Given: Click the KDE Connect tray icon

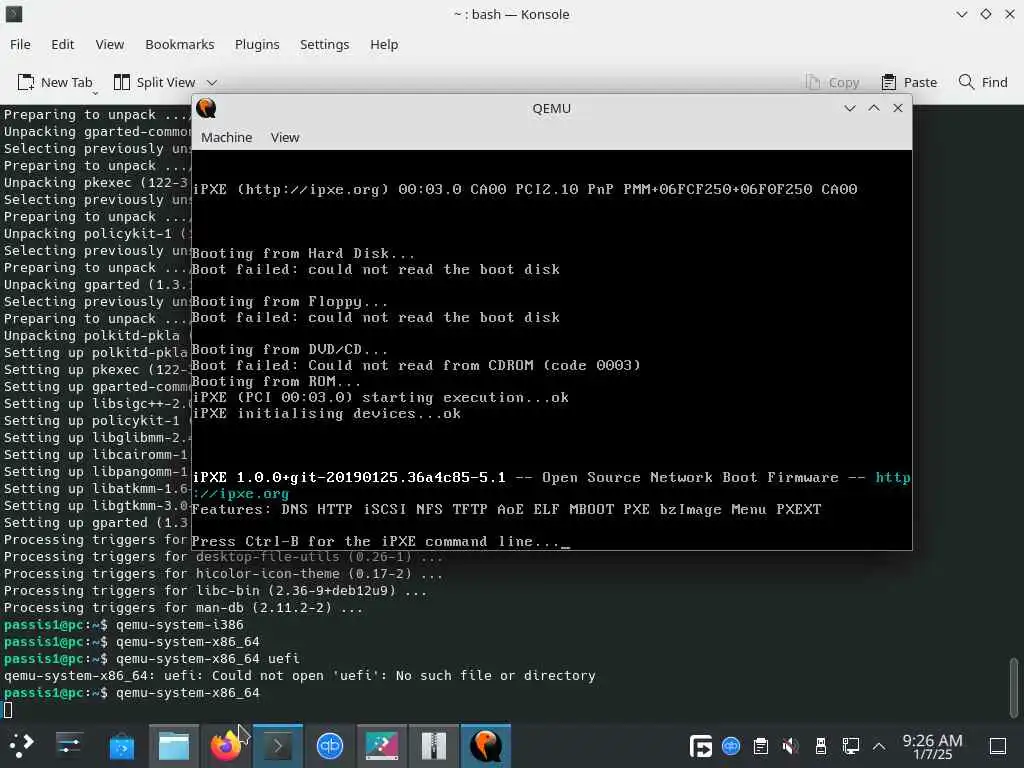Looking at the screenshot, I should pyautogui.click(x=701, y=746).
